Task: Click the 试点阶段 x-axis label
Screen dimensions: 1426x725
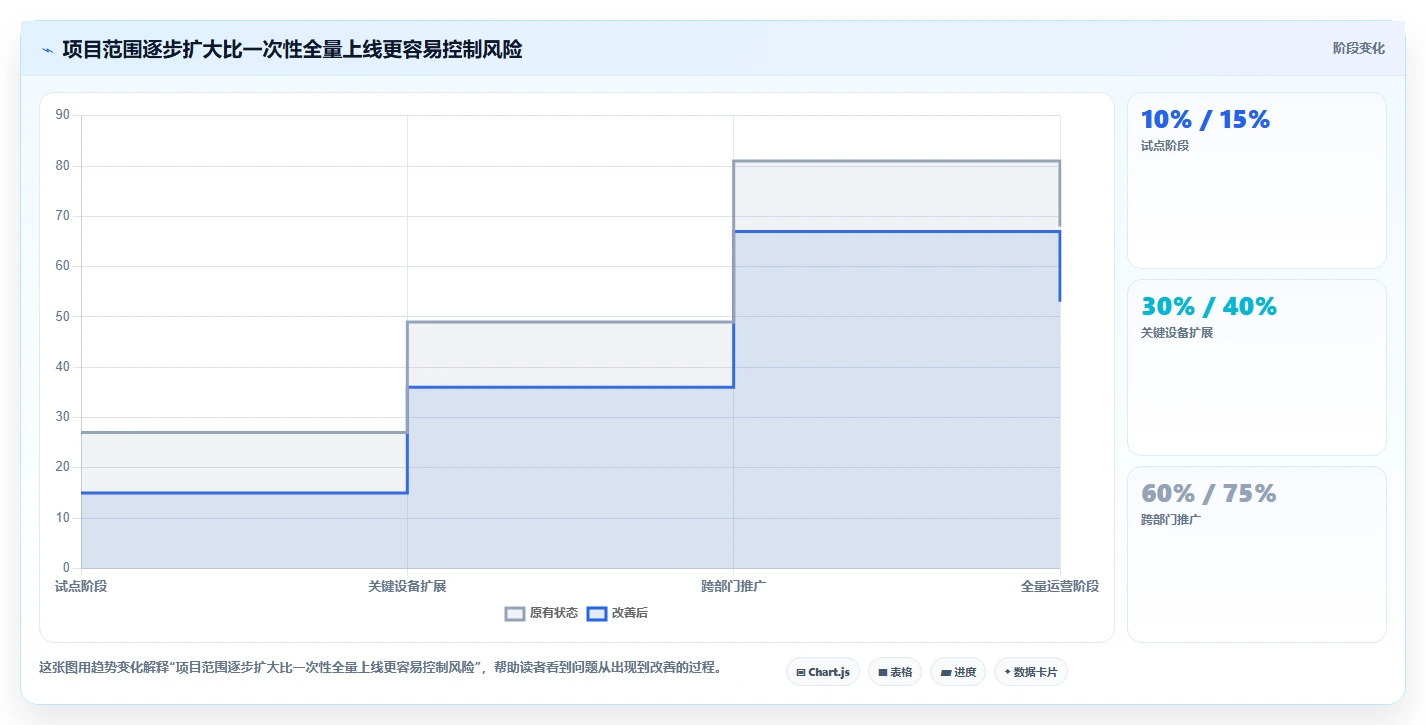Action: pyautogui.click(x=81, y=586)
